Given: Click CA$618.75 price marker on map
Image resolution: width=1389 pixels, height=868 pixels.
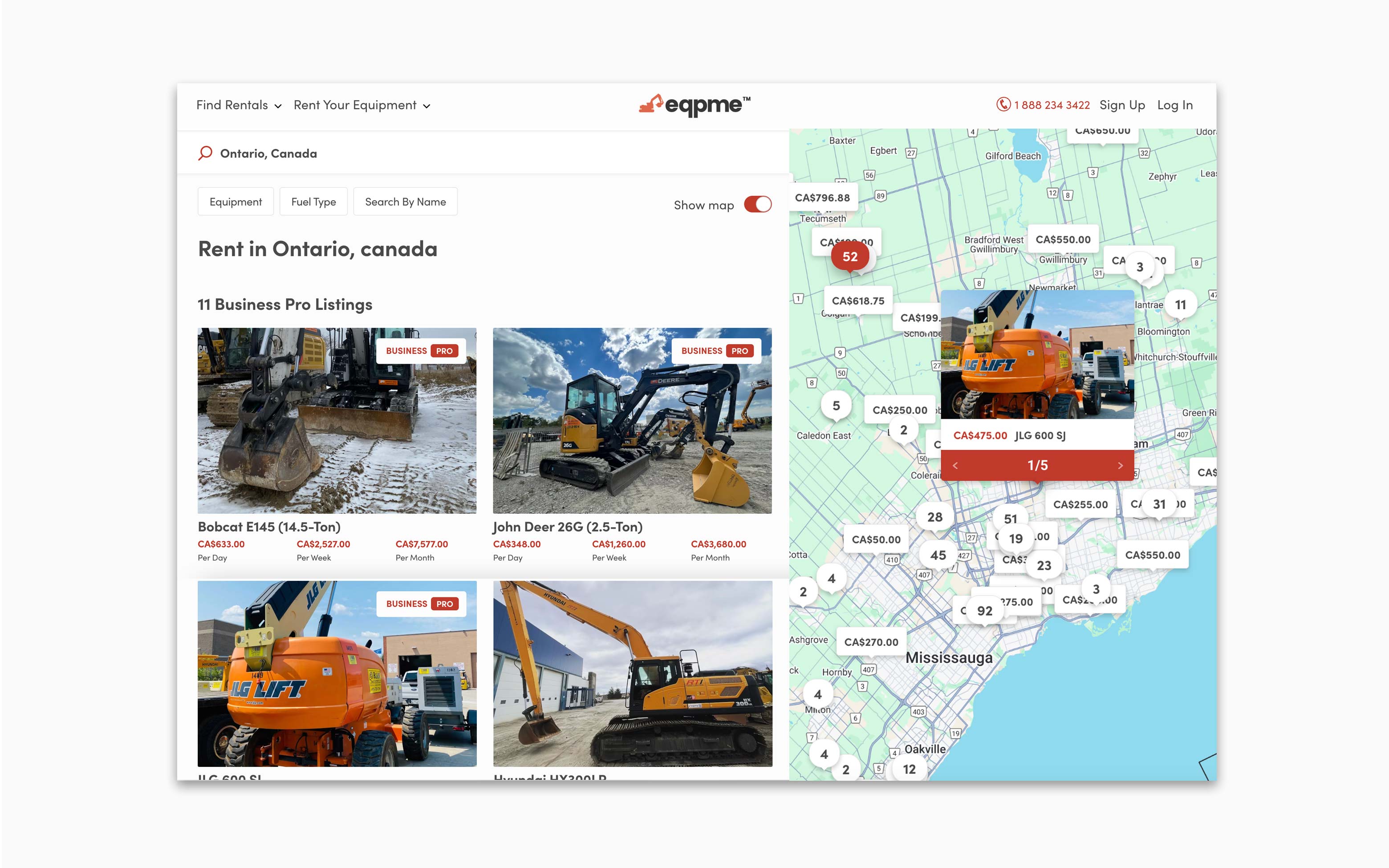Looking at the screenshot, I should (x=858, y=301).
